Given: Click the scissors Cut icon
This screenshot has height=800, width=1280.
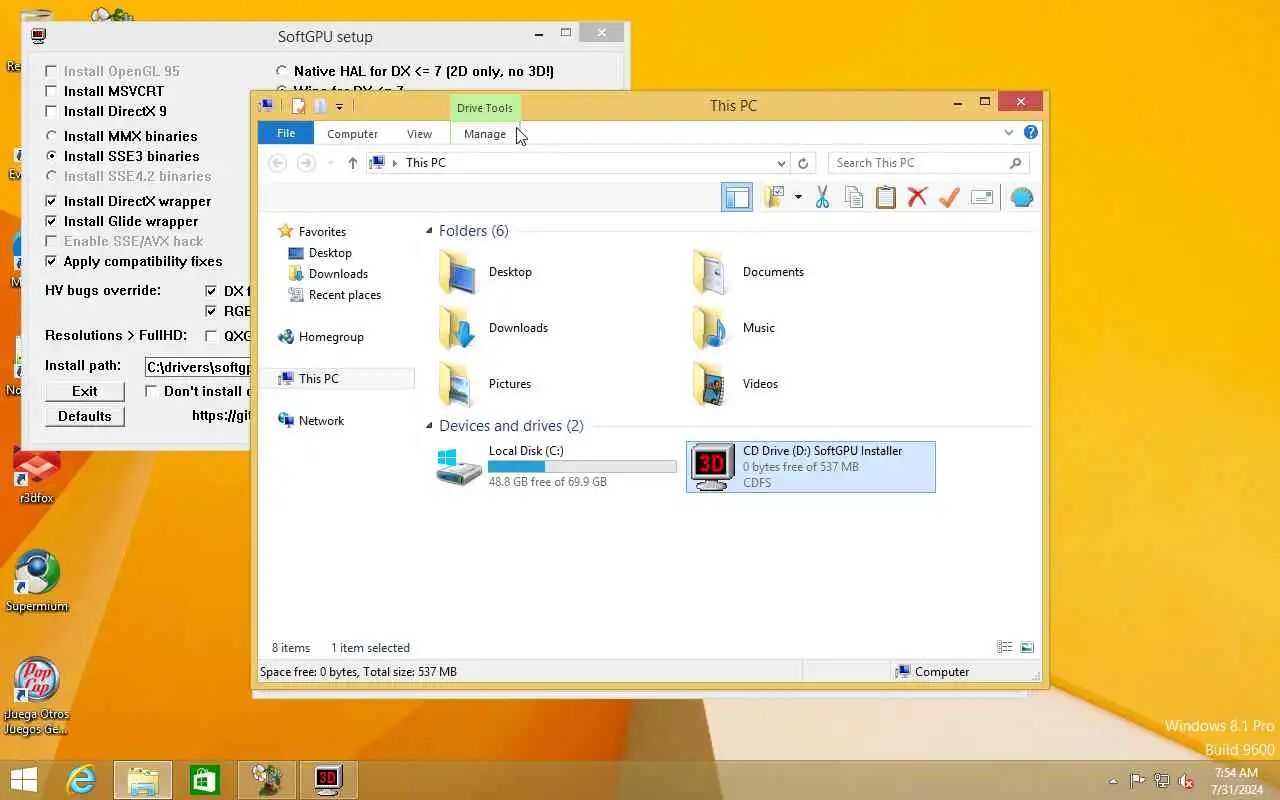Looking at the screenshot, I should click(x=822, y=197).
